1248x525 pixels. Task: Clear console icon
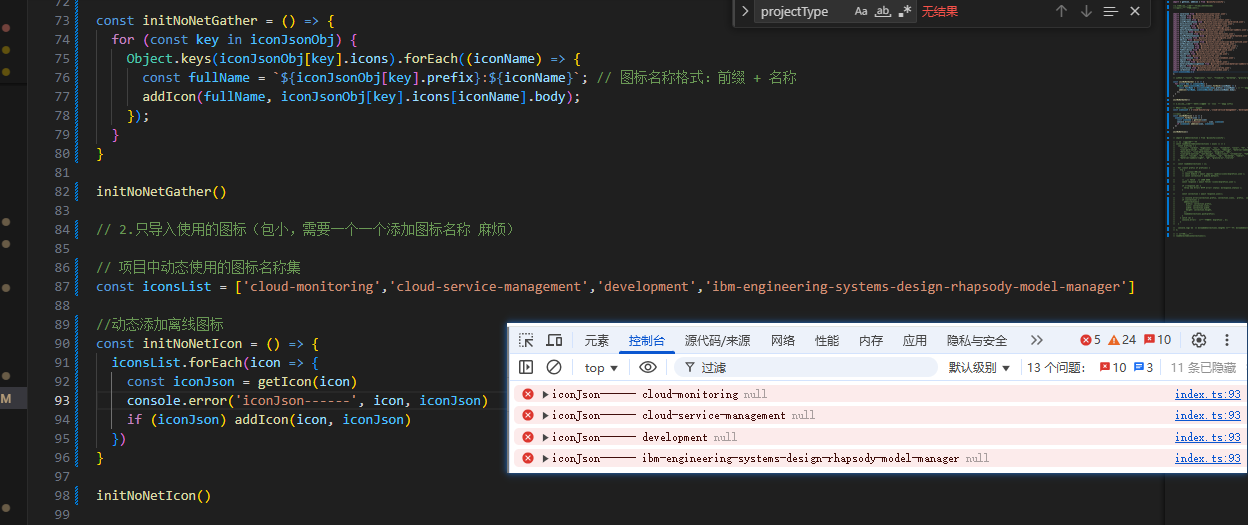(553, 367)
